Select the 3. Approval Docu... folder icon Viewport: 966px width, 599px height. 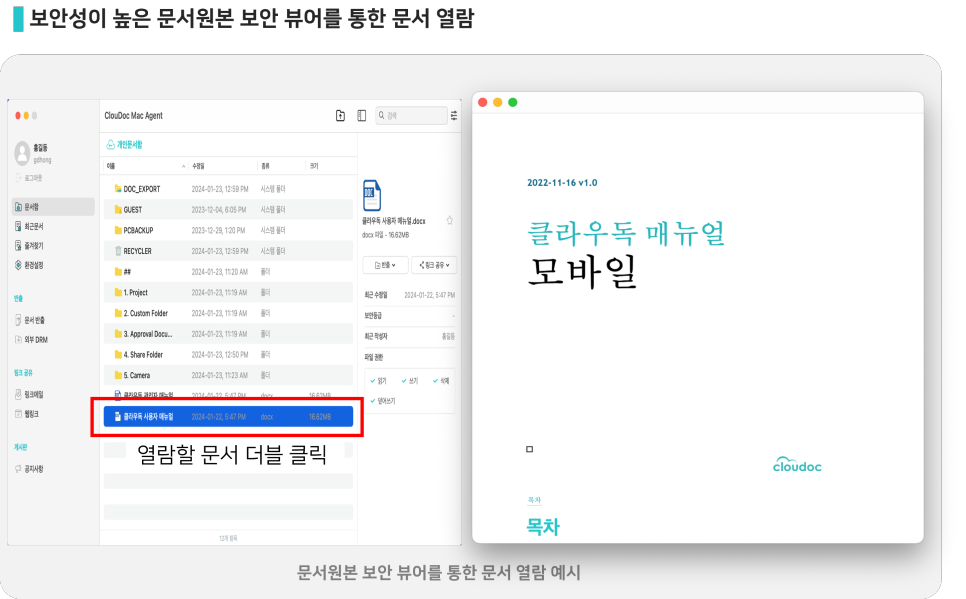(x=118, y=333)
